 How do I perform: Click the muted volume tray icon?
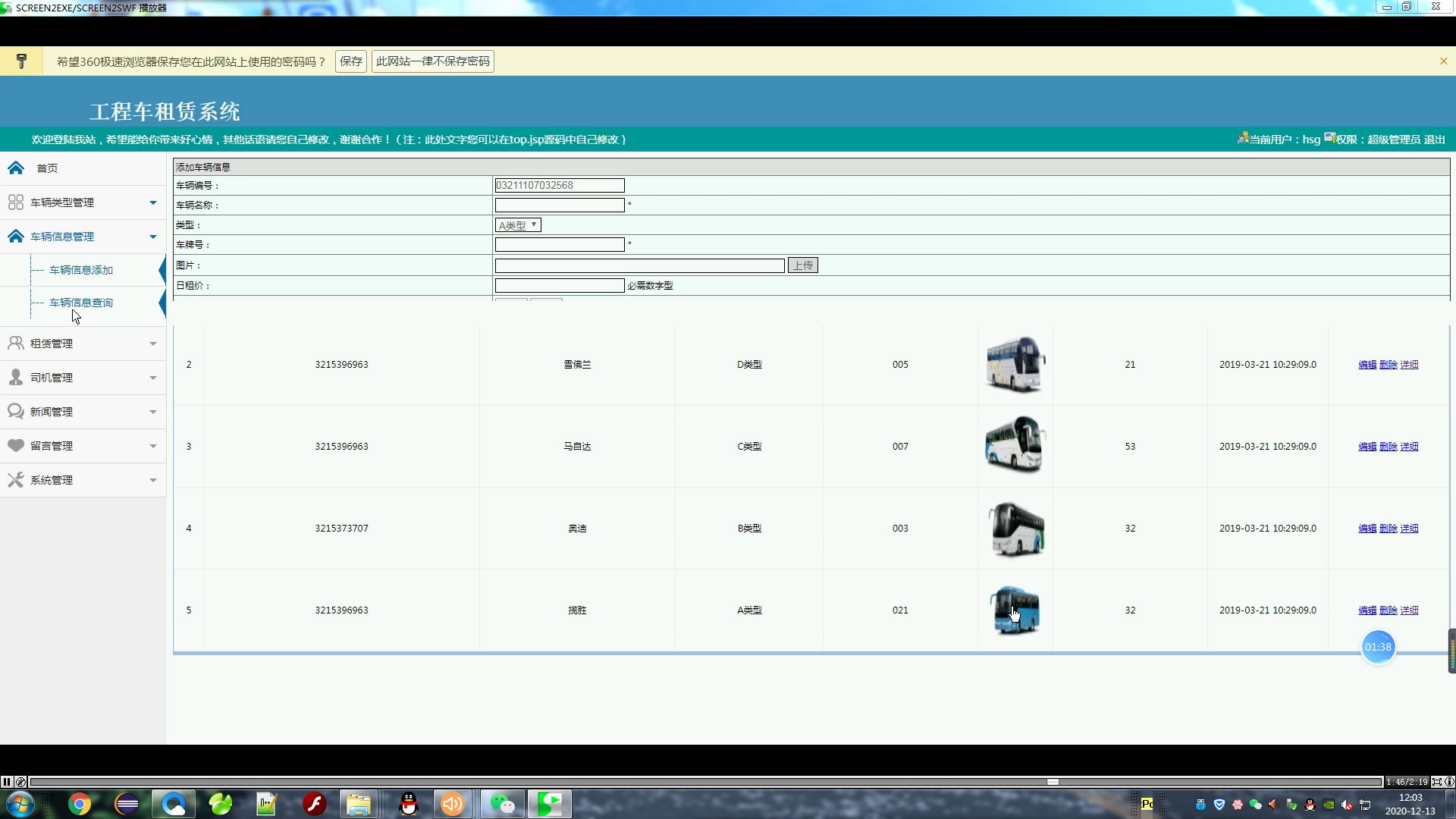1347,805
